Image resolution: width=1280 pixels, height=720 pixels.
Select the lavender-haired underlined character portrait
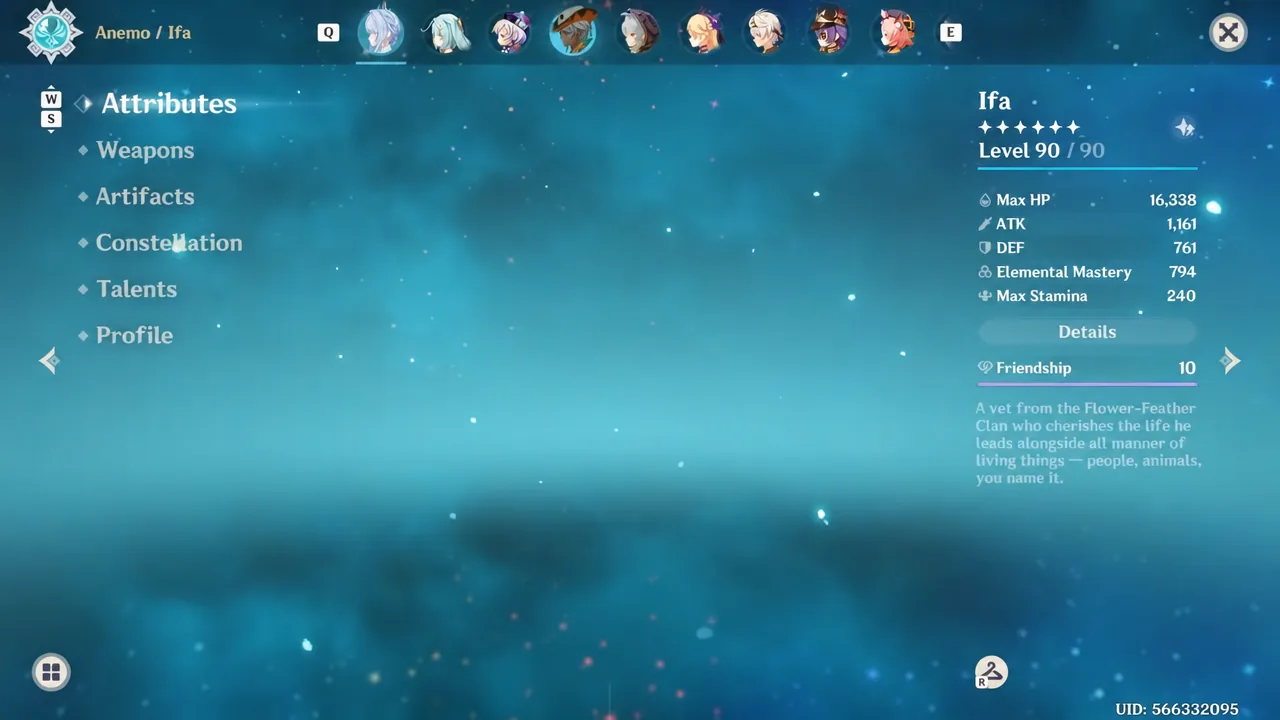pos(381,32)
